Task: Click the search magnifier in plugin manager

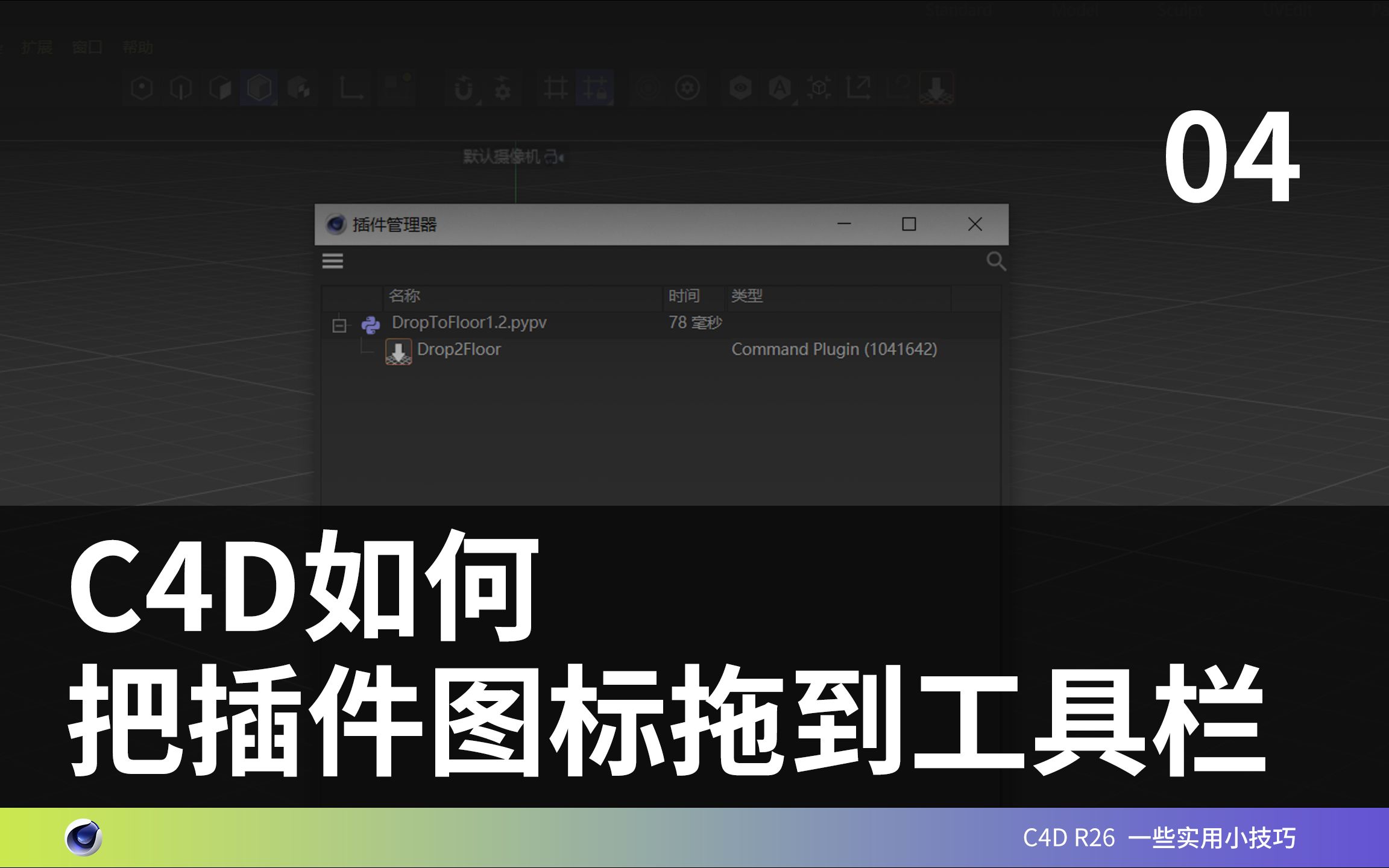Action: click(996, 261)
